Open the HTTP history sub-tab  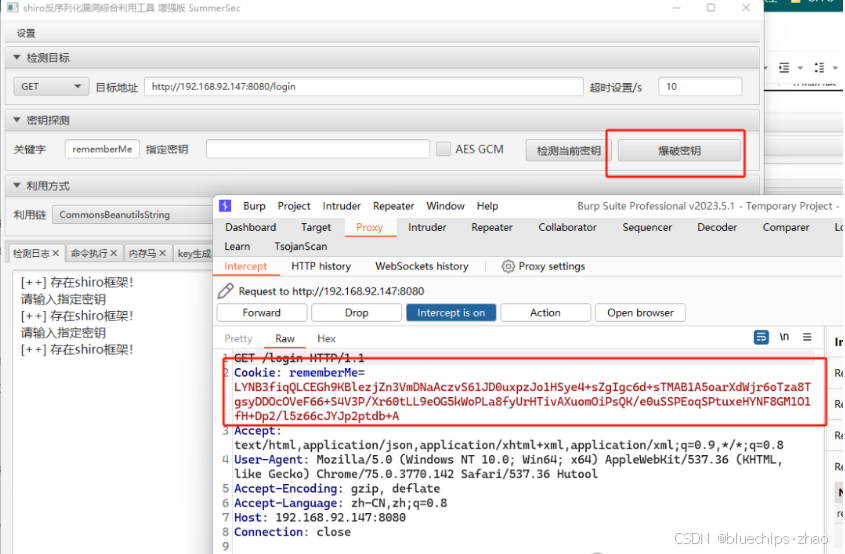[x=321, y=266]
